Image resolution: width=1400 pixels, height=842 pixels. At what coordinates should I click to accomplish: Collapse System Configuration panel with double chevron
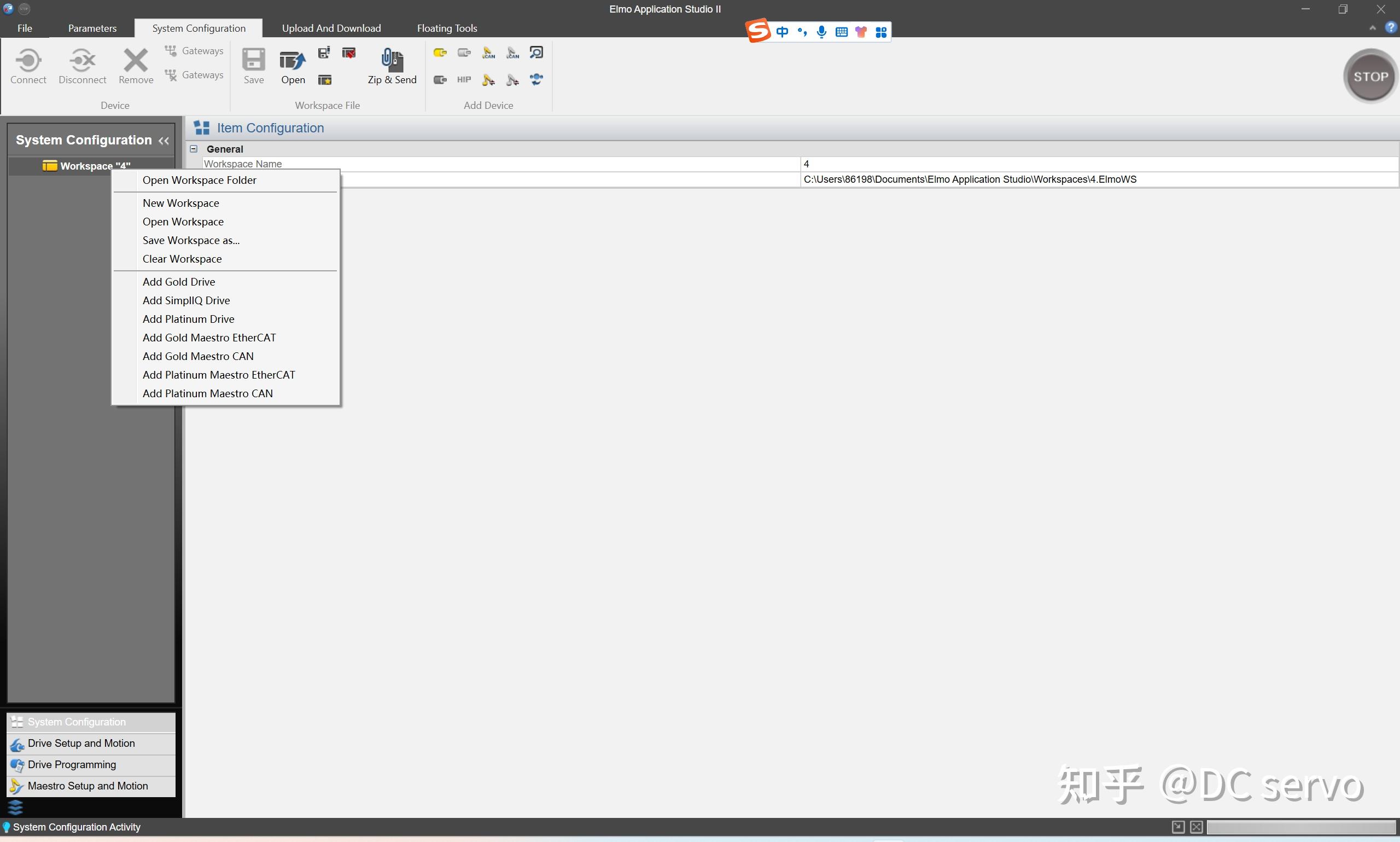pyautogui.click(x=164, y=141)
